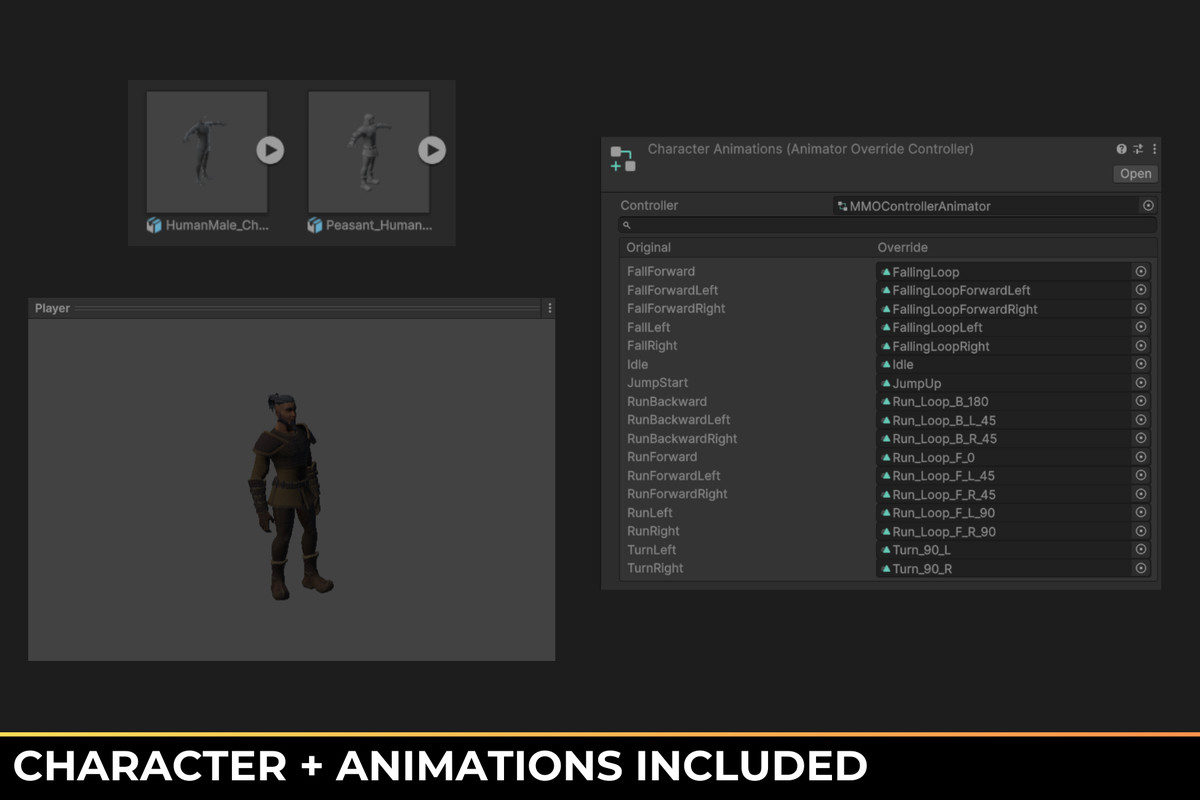Select the MMOControllerAnimator controller icon

pos(843,205)
